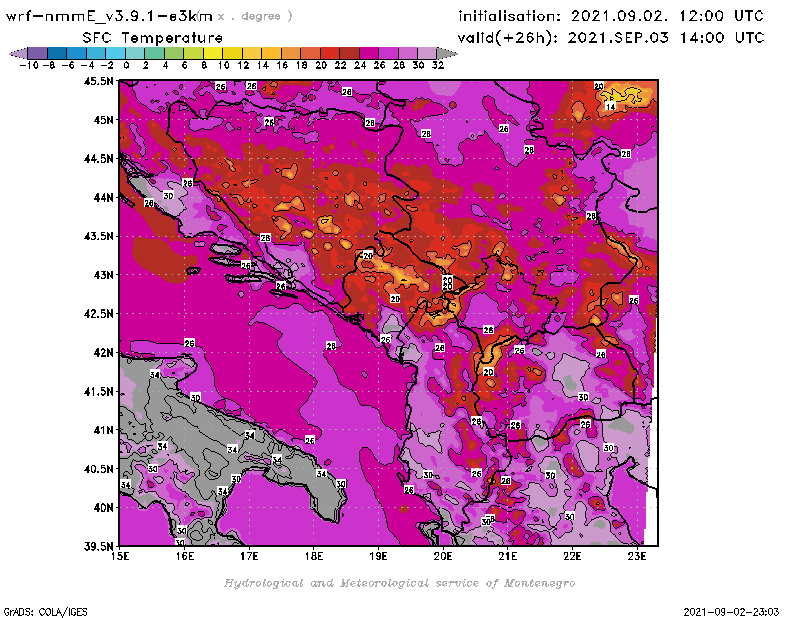Click the 45.5N latitude axis label
This screenshot has width=800, height=618.
[98, 81]
